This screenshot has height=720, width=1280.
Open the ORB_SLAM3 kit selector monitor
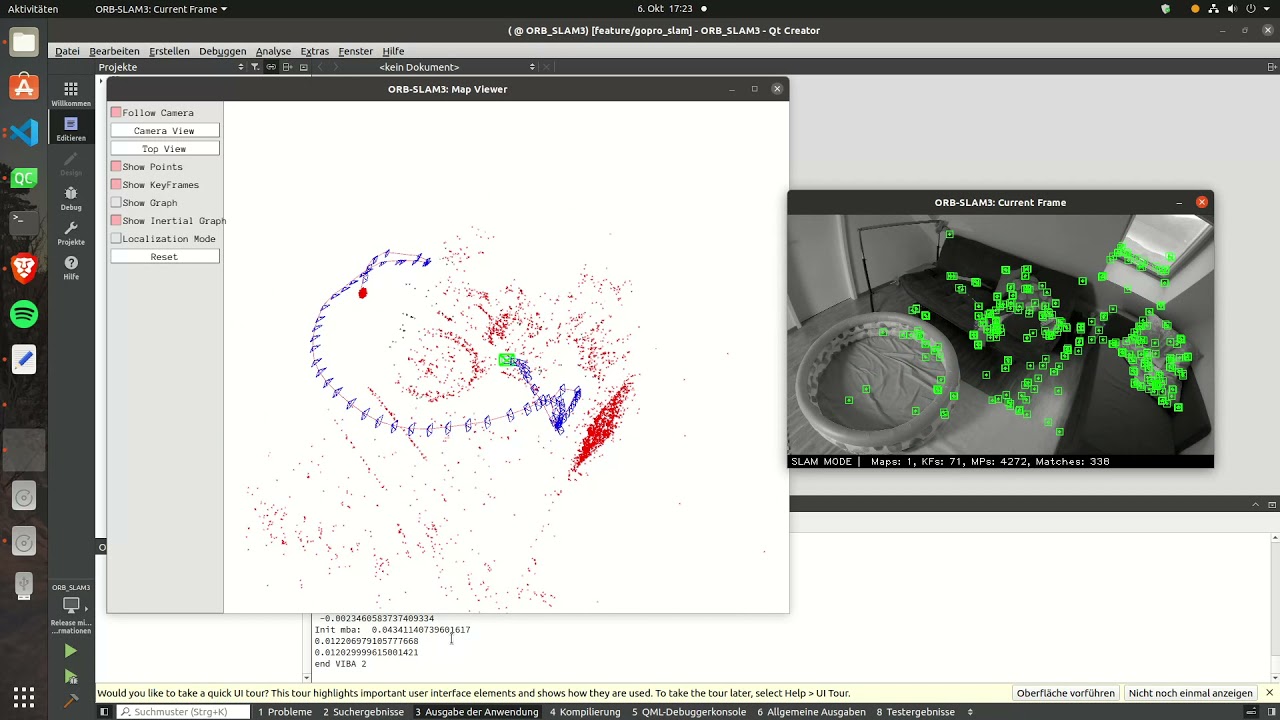[71, 605]
